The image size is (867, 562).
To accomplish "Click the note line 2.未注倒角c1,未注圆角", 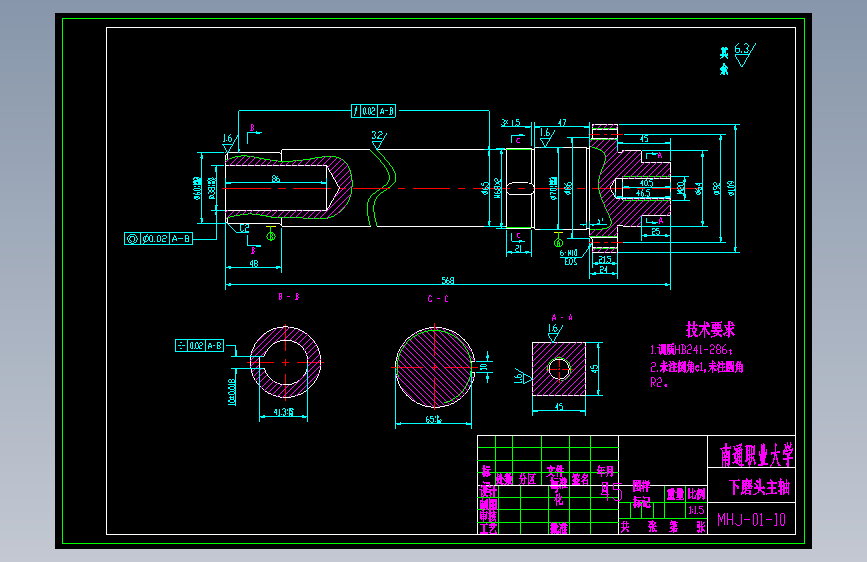I will point(697,367).
